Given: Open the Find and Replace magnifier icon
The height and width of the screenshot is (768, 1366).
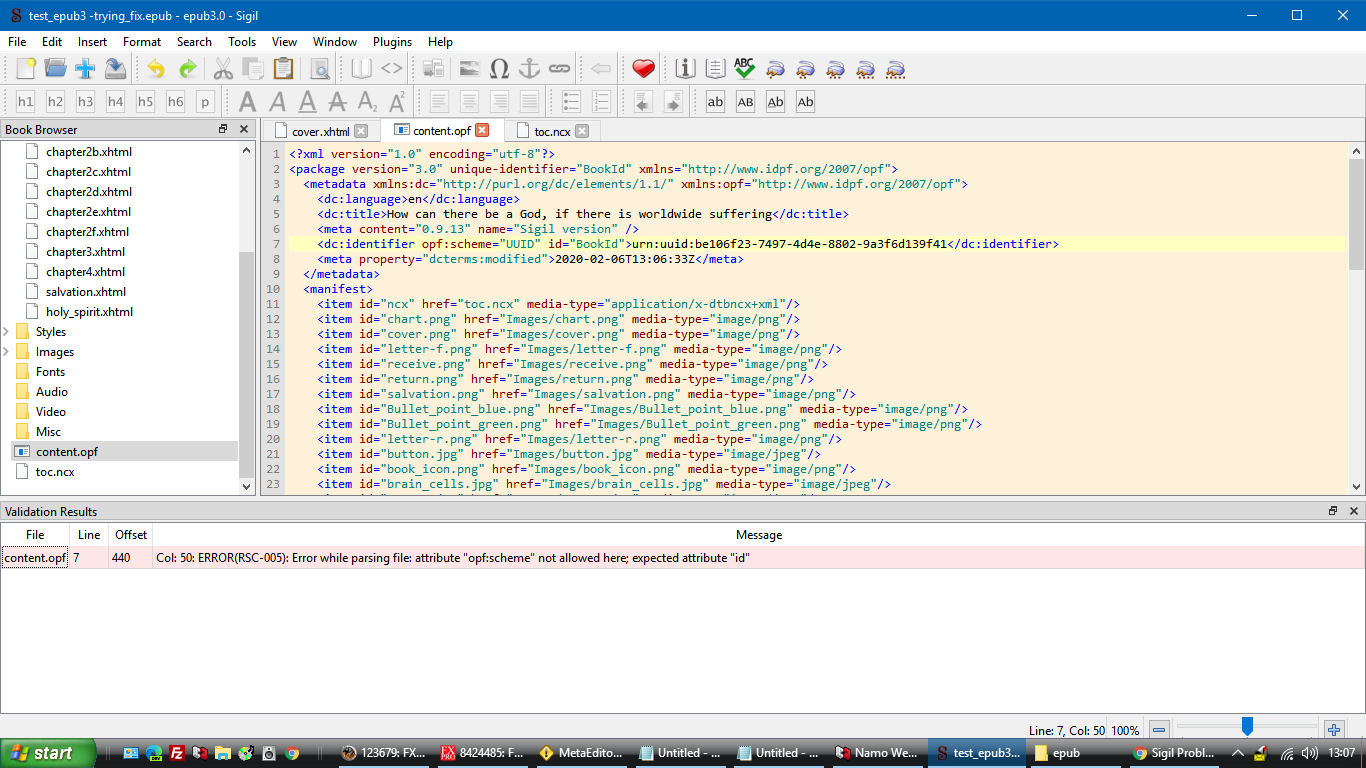Looking at the screenshot, I should [320, 69].
